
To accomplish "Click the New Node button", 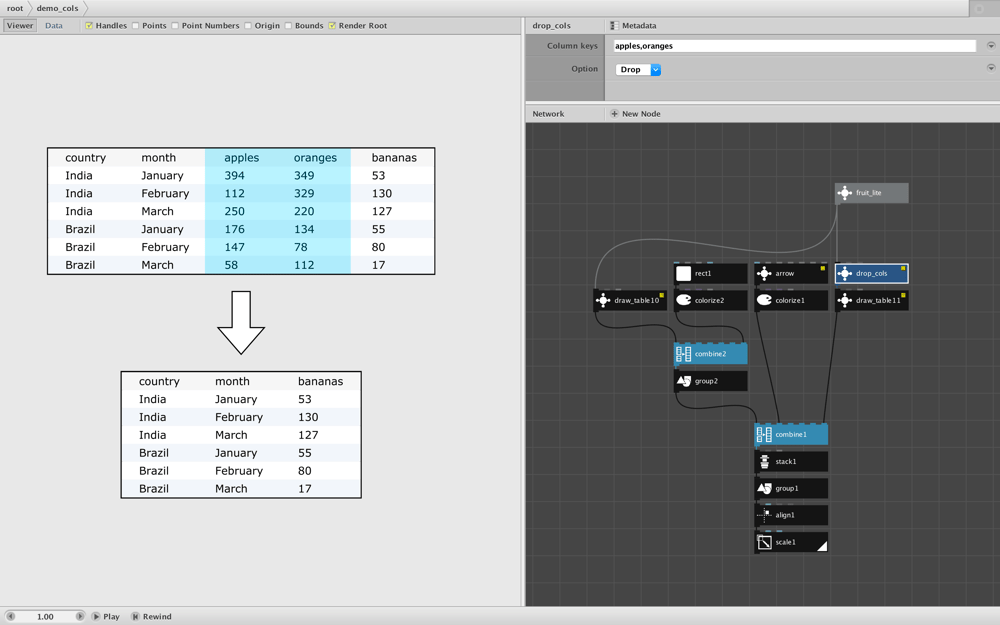I will coord(635,114).
